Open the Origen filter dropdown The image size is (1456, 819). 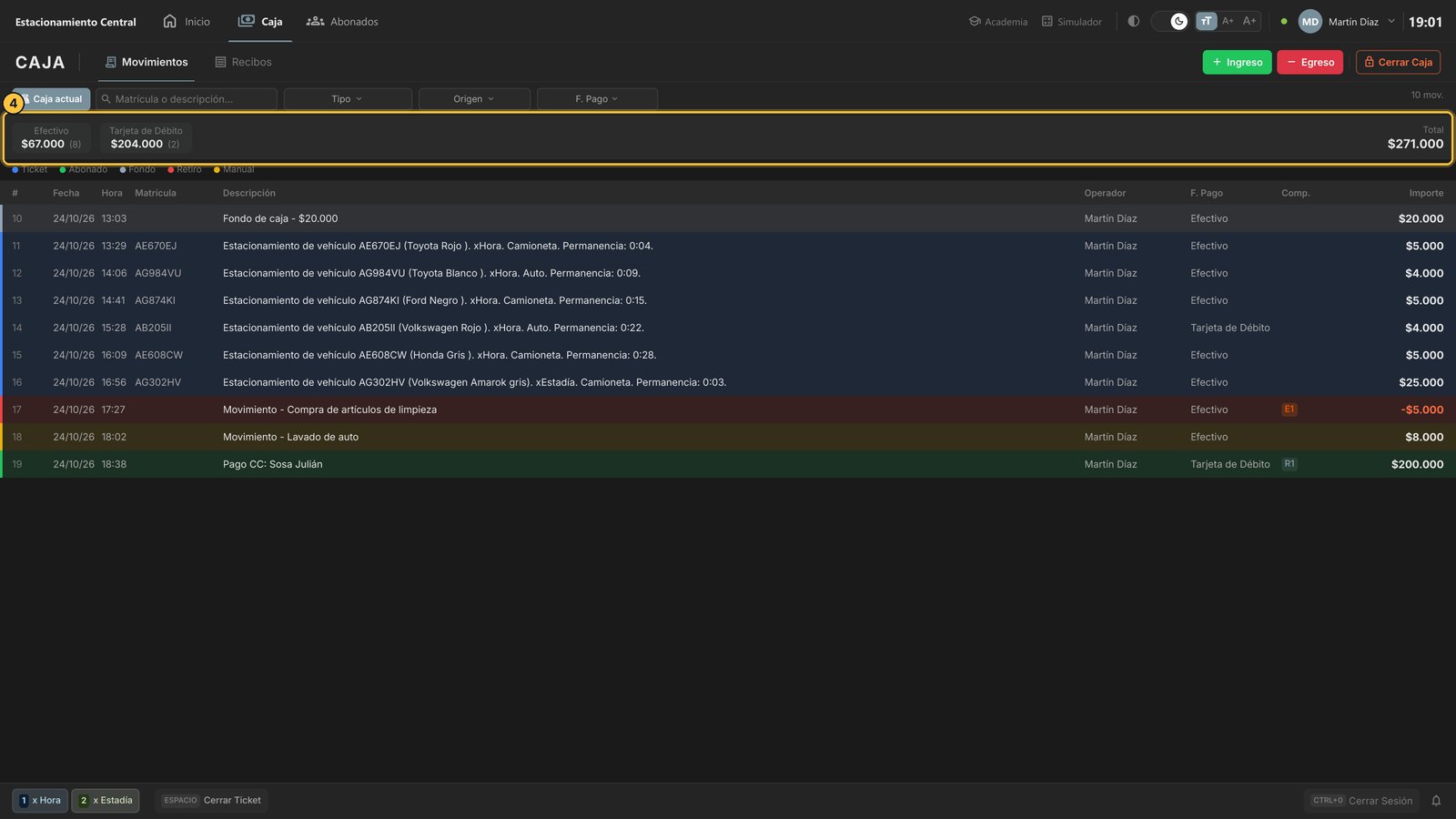474,99
